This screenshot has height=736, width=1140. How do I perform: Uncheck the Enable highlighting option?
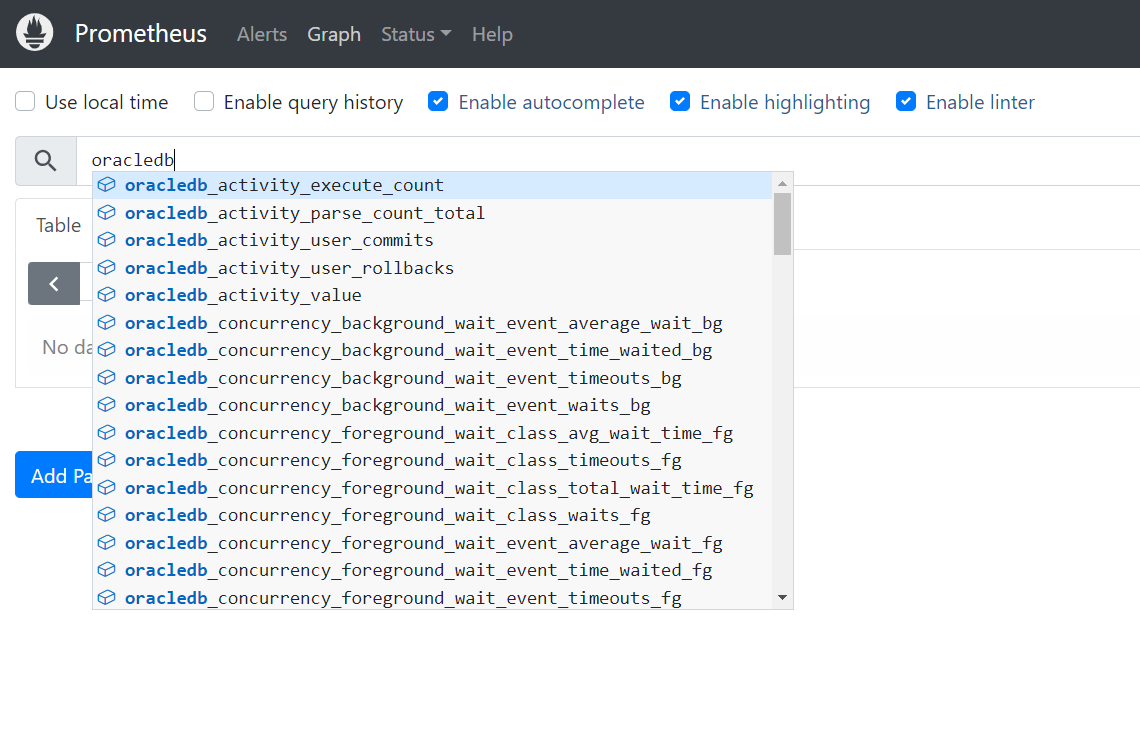point(680,102)
